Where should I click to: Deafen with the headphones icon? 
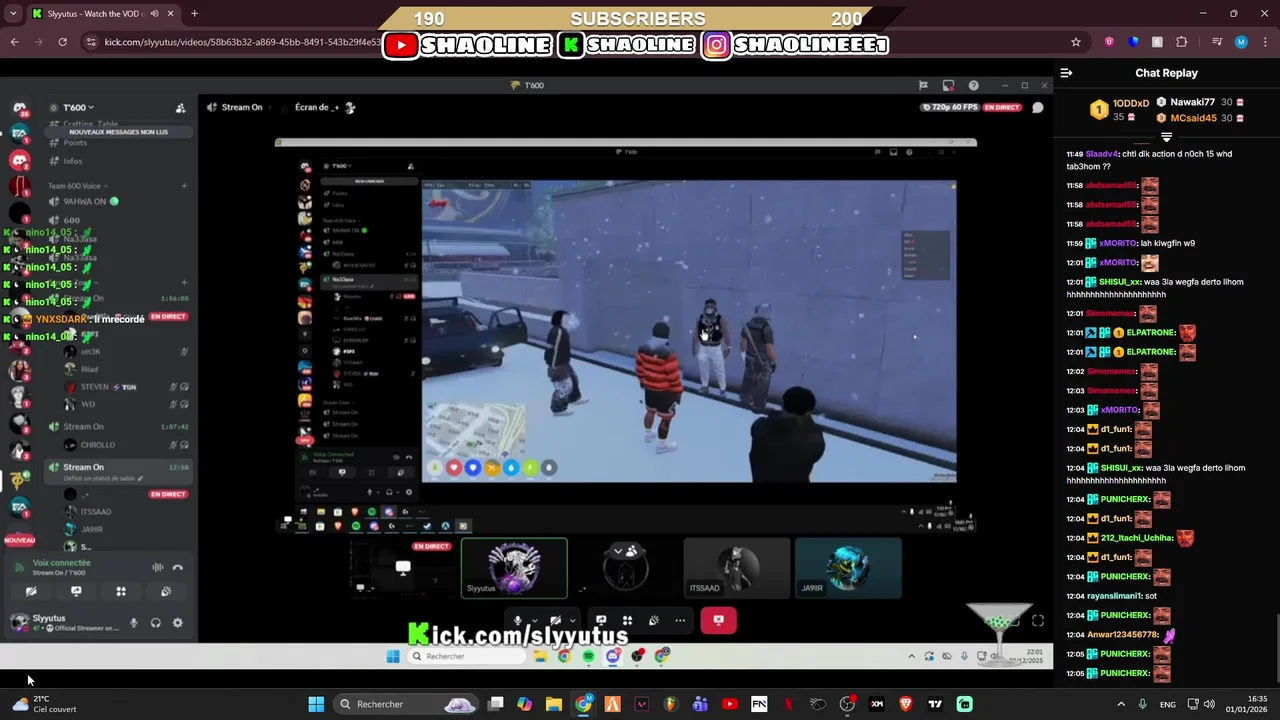click(155, 623)
